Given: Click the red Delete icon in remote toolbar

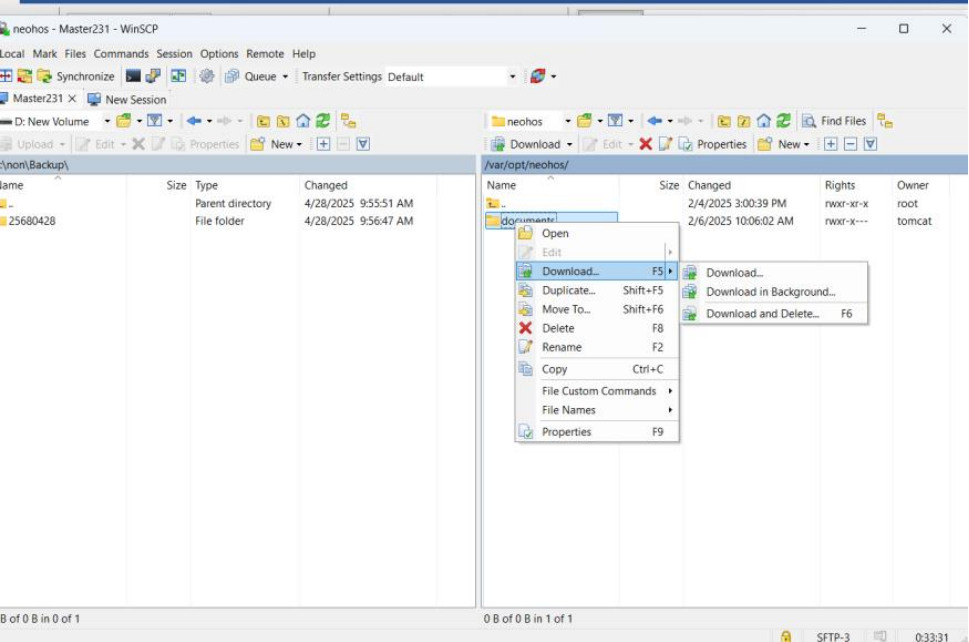Looking at the screenshot, I should click(646, 144).
